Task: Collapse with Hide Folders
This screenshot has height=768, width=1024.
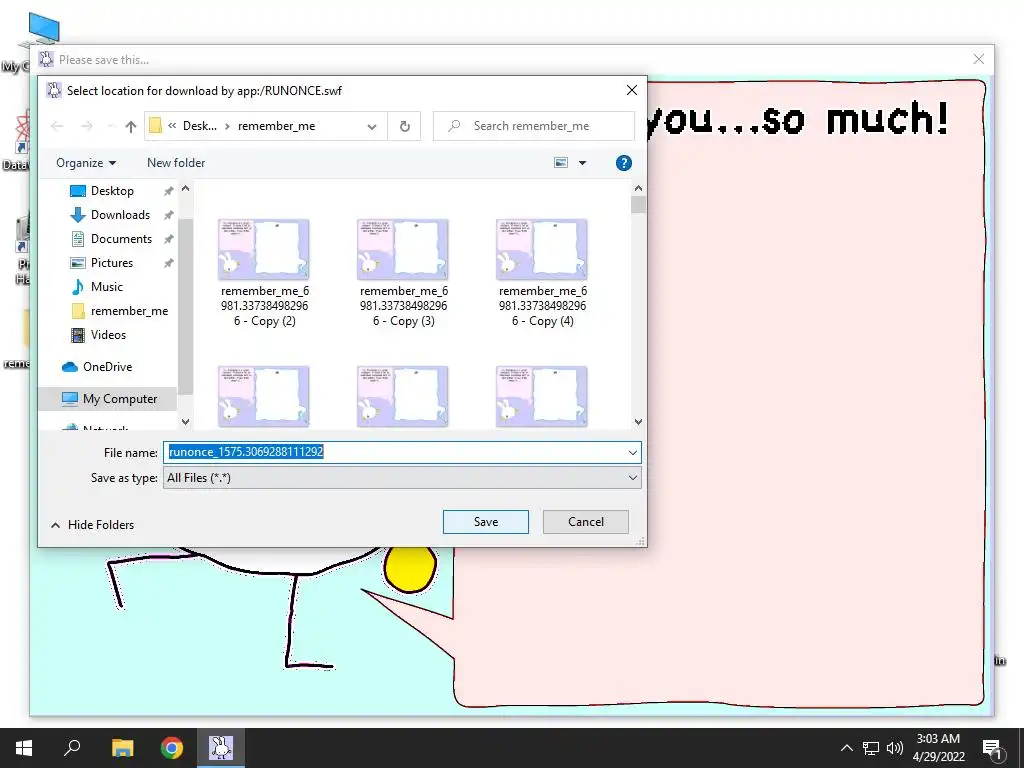Action: (92, 524)
